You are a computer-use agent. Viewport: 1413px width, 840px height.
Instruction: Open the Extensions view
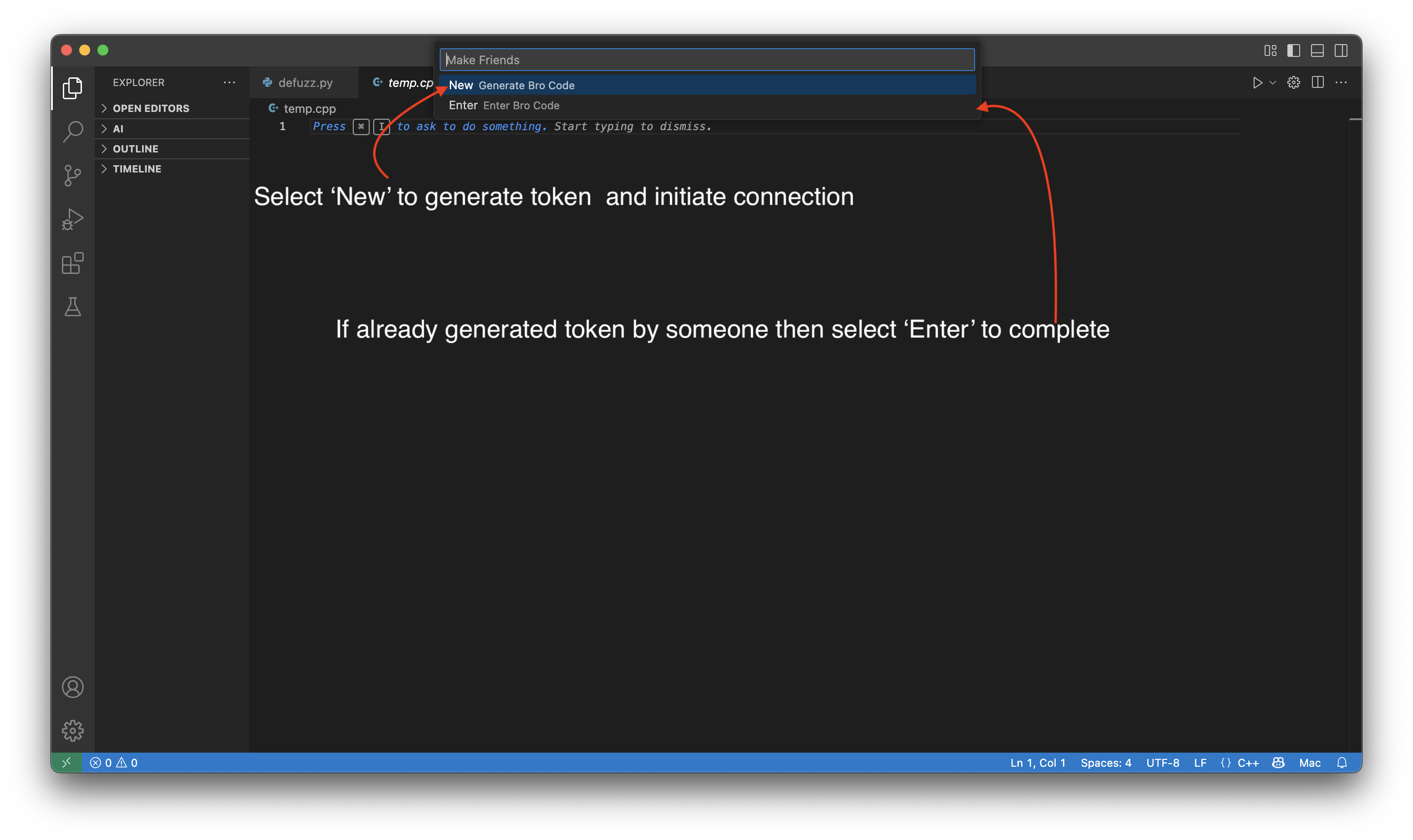click(x=72, y=263)
